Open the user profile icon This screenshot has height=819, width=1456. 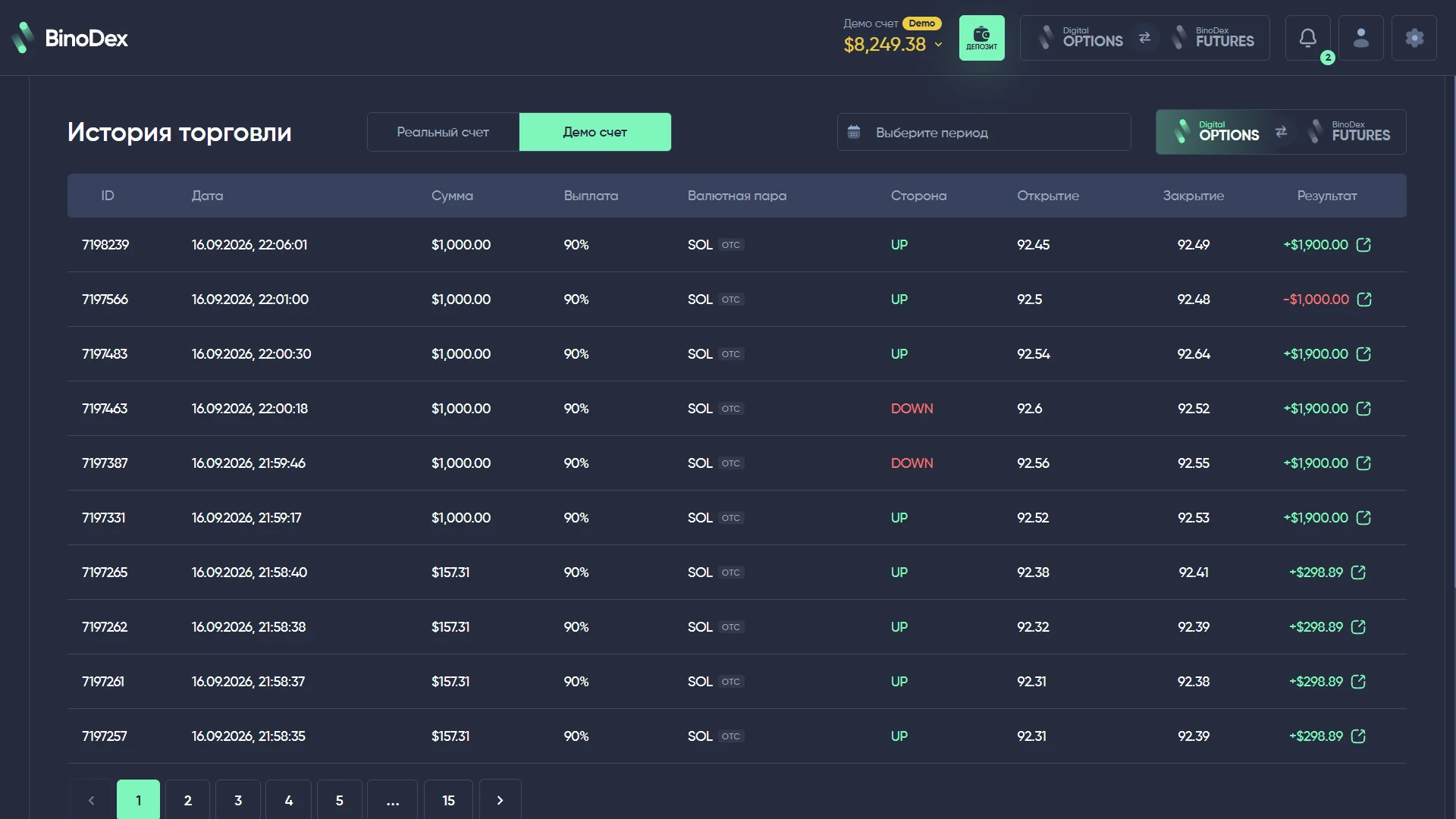pyautogui.click(x=1360, y=38)
